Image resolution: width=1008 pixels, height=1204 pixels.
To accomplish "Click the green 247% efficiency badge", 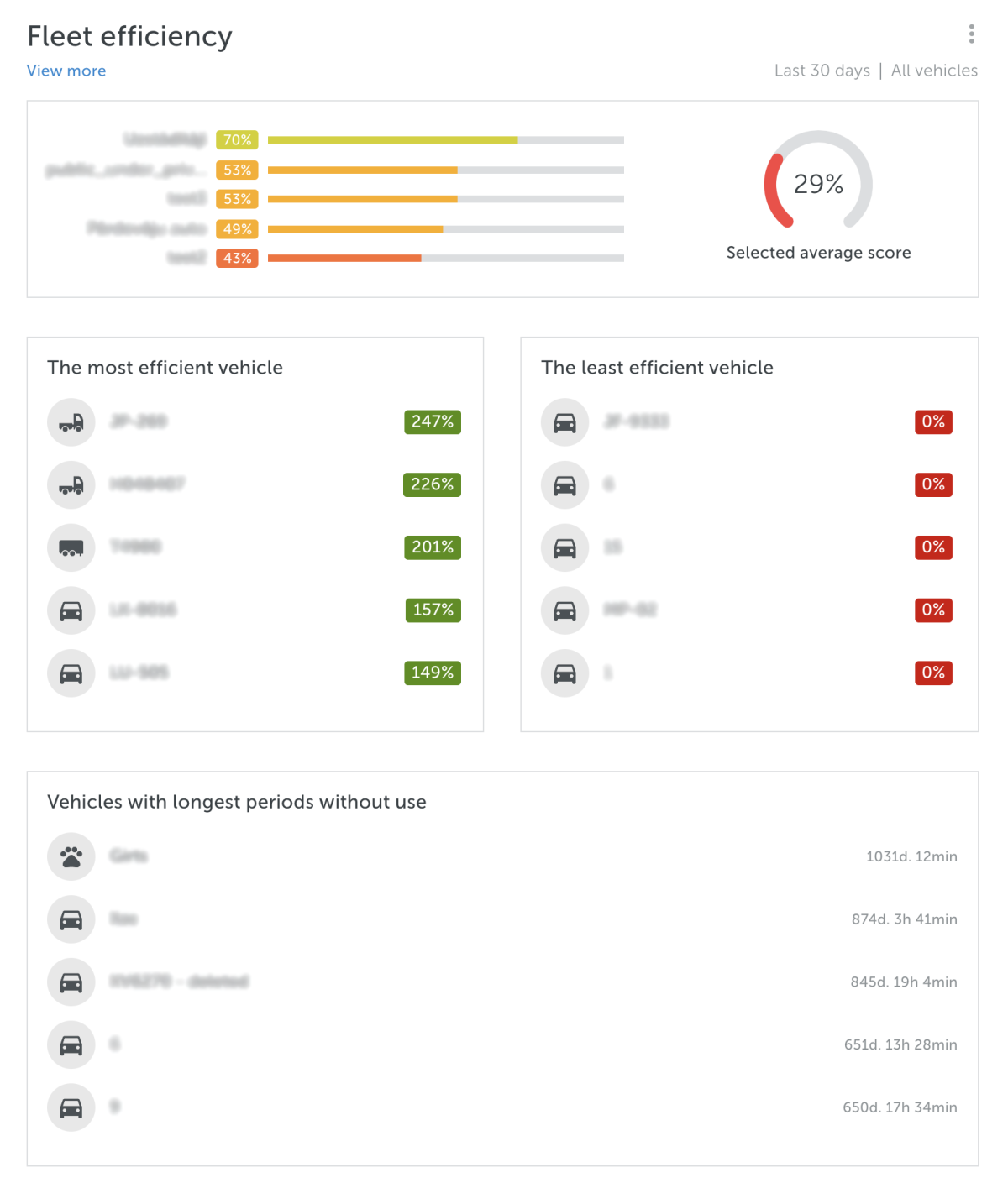I will (x=432, y=422).
